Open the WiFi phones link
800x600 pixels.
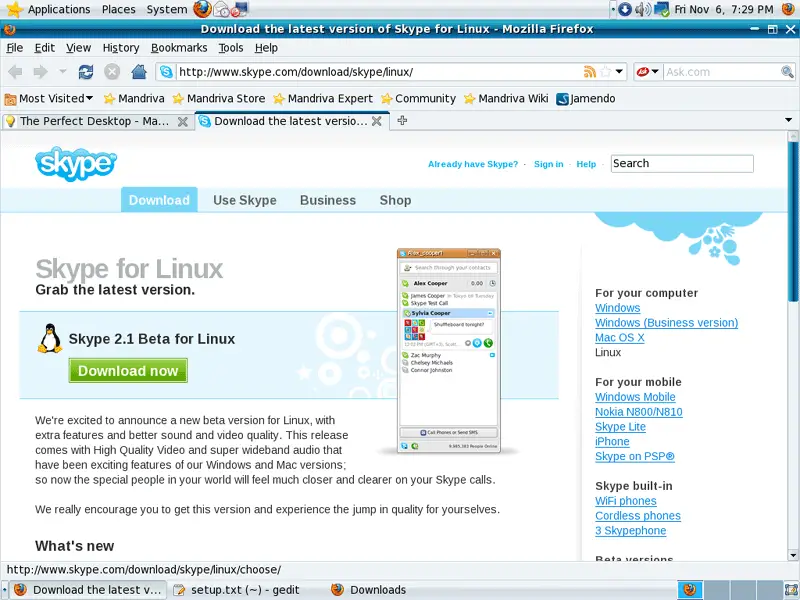coord(626,501)
